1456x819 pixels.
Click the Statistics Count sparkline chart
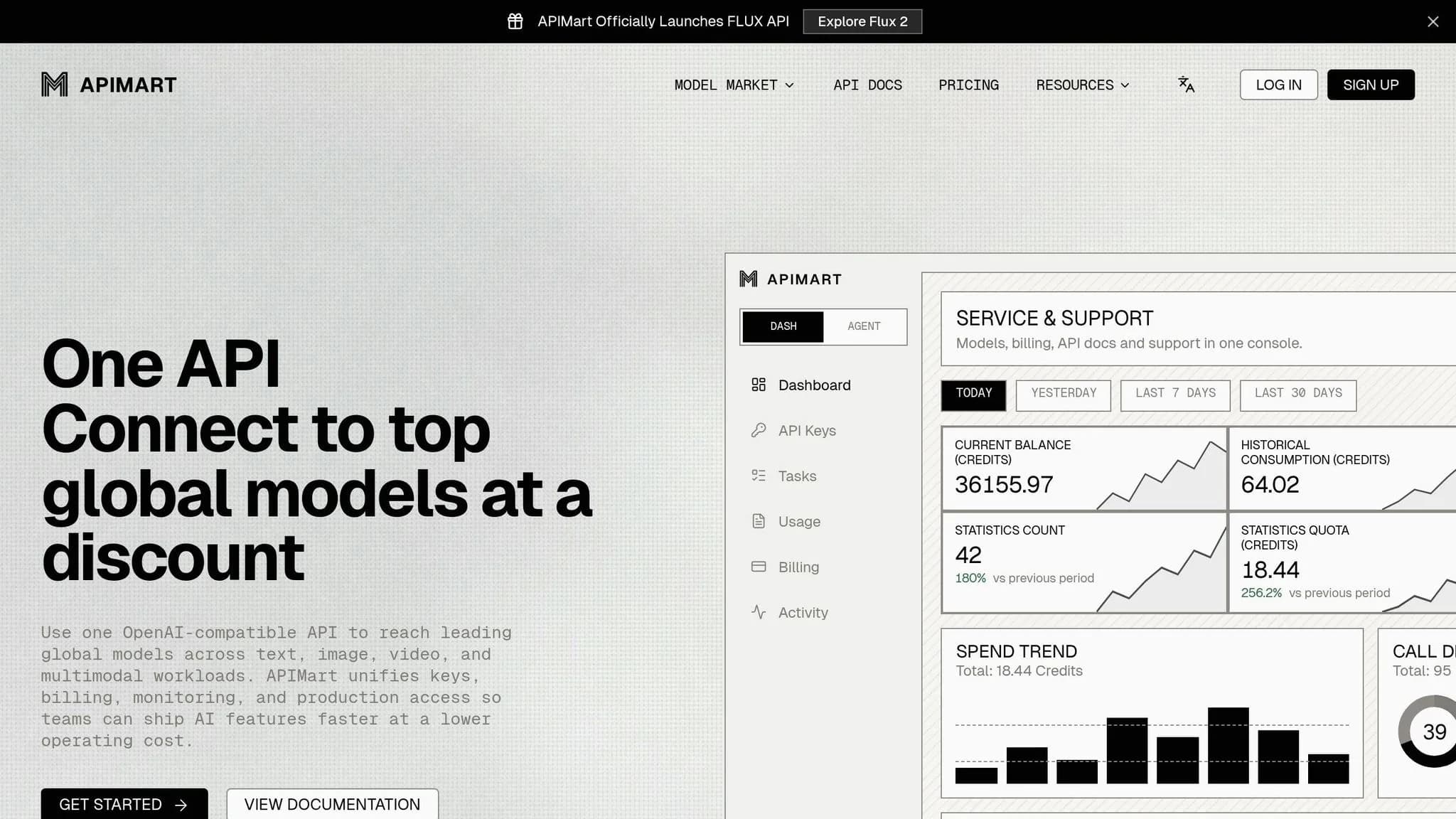1162,570
